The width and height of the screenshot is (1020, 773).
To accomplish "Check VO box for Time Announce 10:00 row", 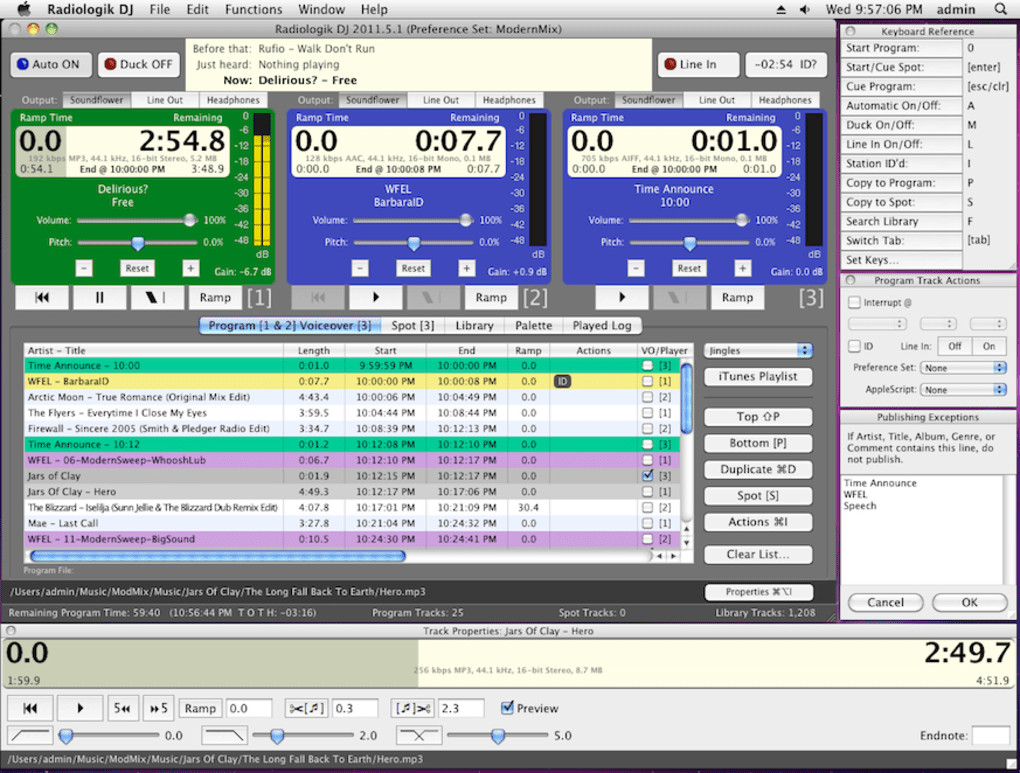I will pos(647,366).
